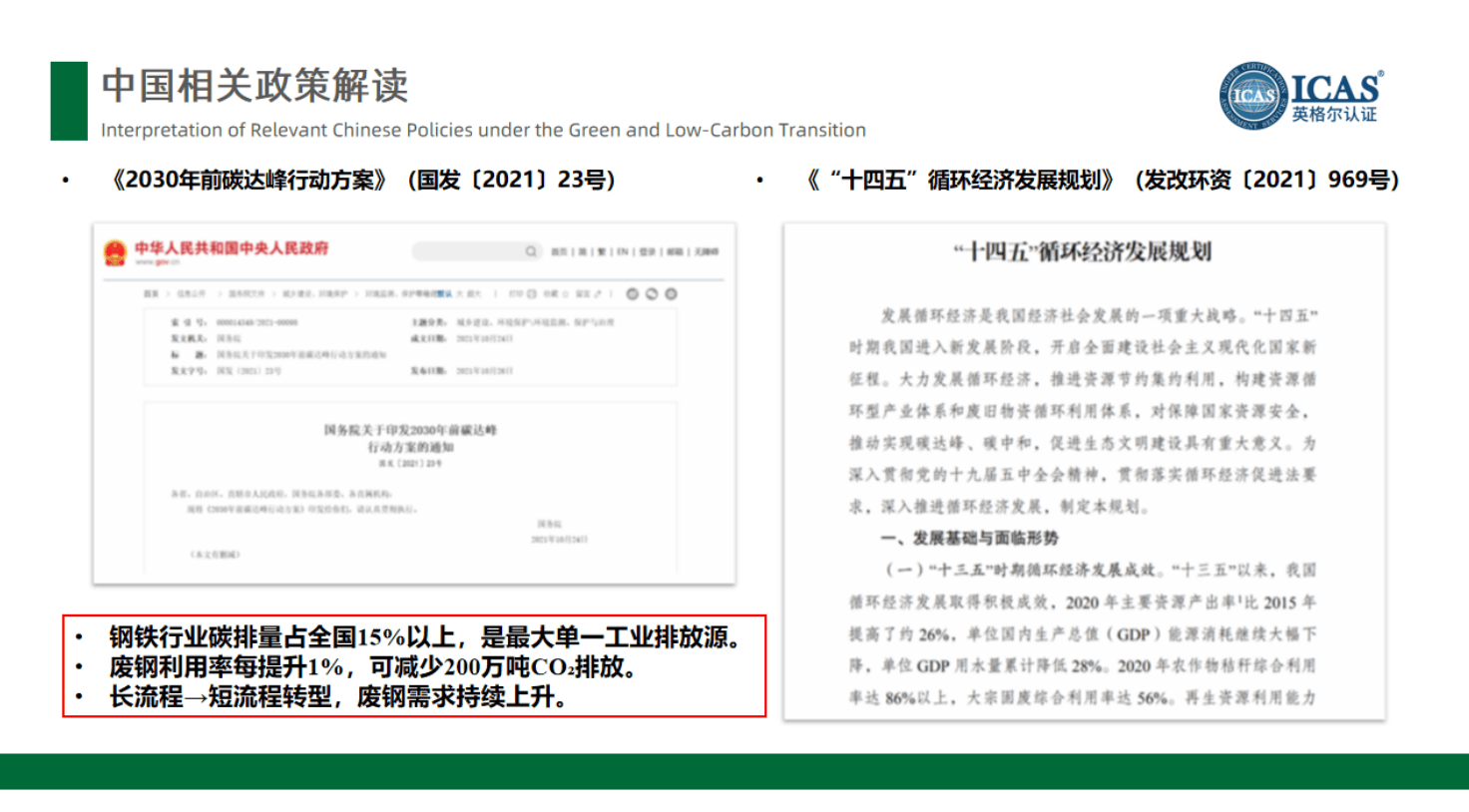This screenshot has width=1469, height=812.
Task: Click the edit icon next to 留言
Action: coord(599,294)
